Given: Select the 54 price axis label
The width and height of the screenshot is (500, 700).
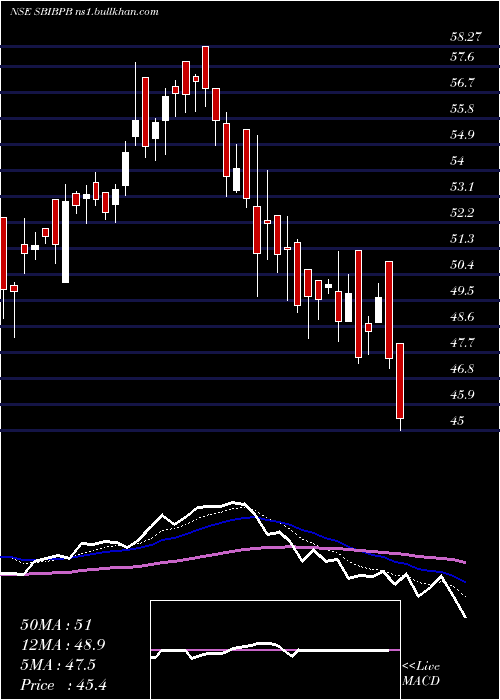Looking at the screenshot, I should coord(458,161).
